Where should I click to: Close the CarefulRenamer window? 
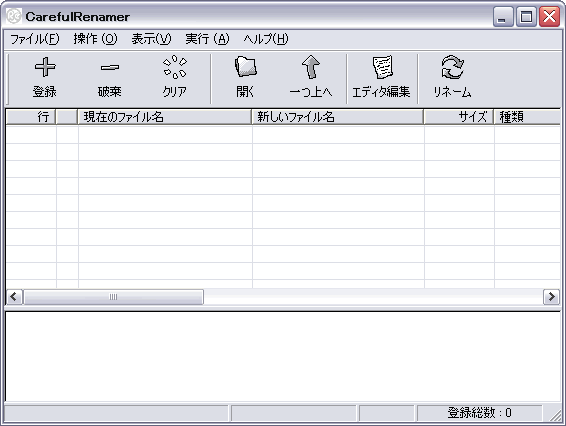[549, 17]
